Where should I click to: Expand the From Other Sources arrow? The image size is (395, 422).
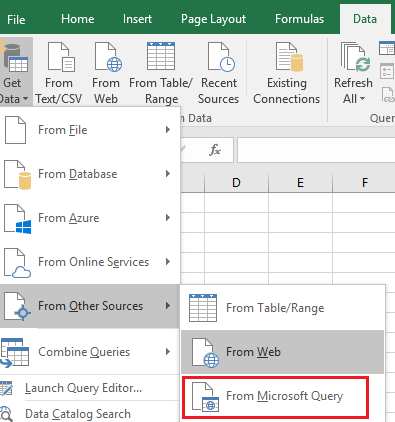[x=168, y=306]
